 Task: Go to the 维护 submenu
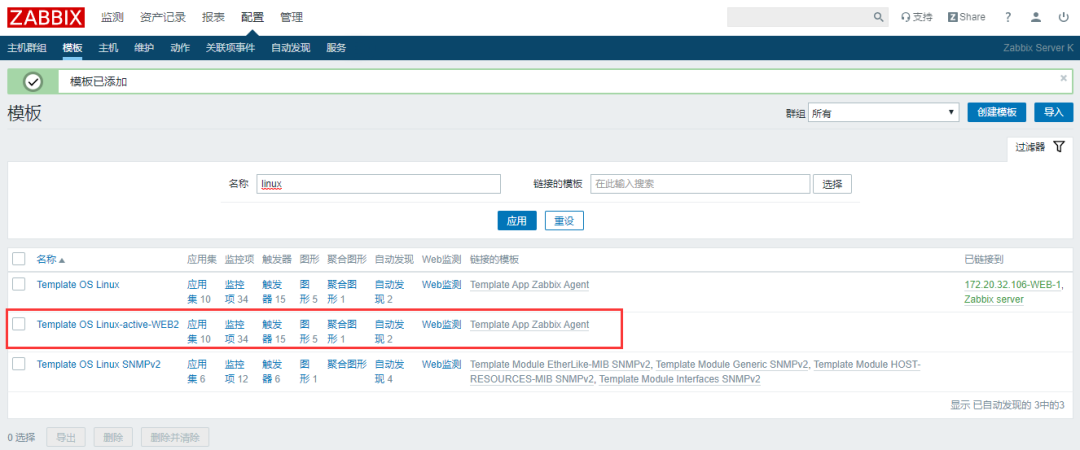144,48
